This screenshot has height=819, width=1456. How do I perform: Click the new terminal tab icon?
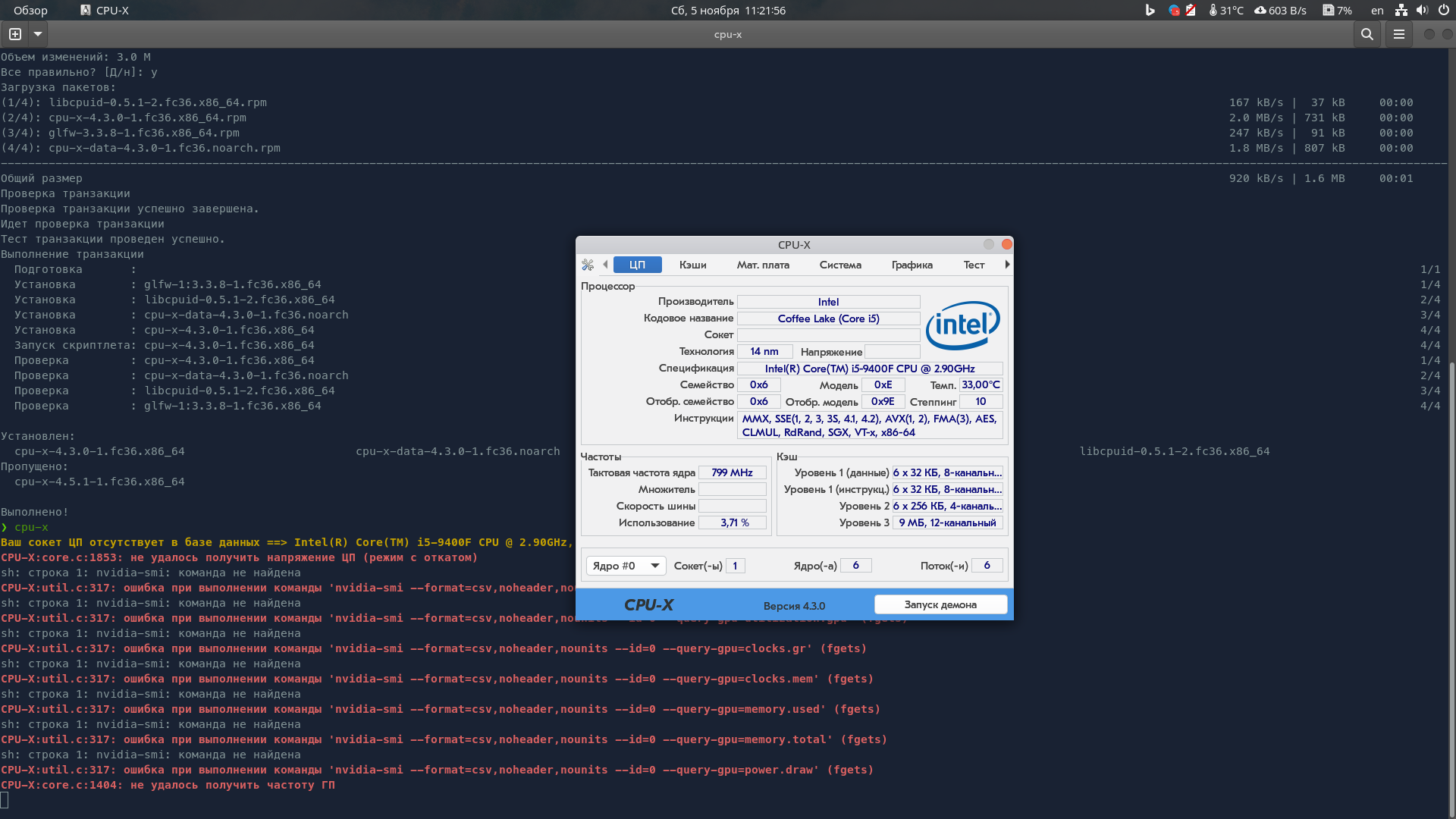(15, 34)
